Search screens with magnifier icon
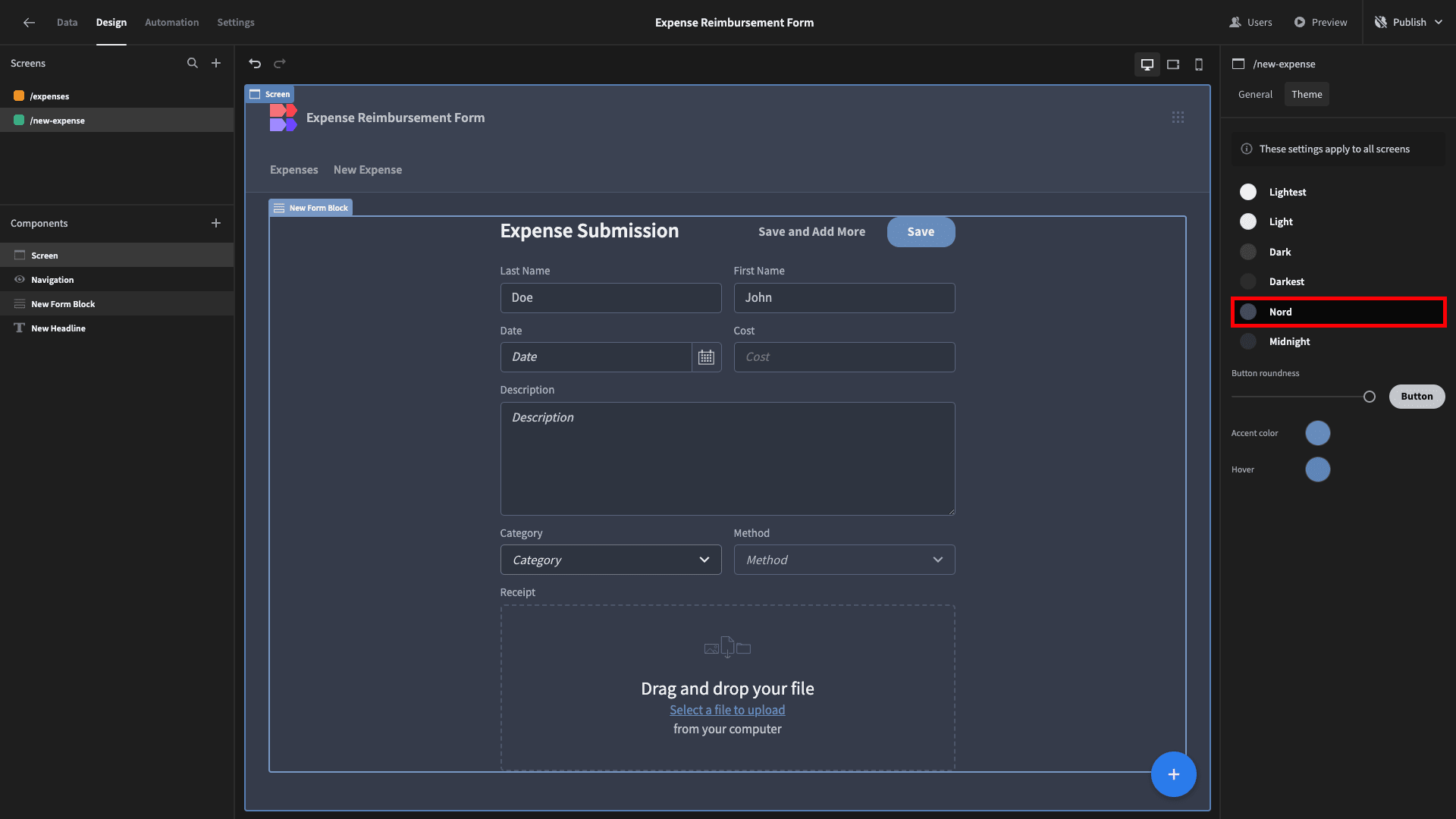The height and width of the screenshot is (819, 1456). 193,63
